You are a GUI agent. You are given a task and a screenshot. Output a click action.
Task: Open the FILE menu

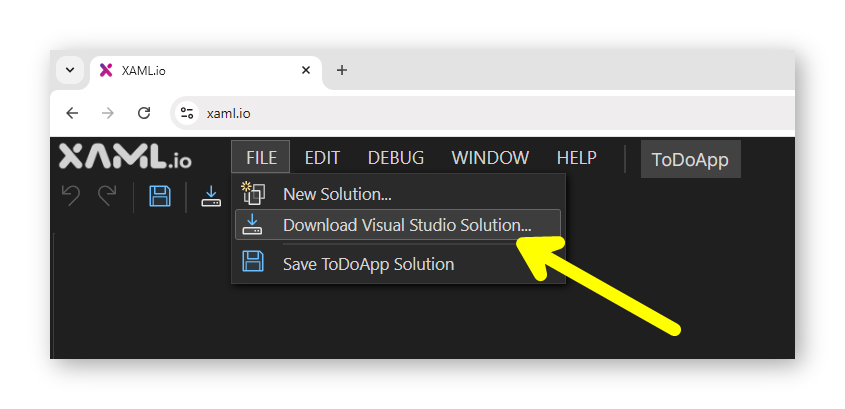(x=261, y=157)
